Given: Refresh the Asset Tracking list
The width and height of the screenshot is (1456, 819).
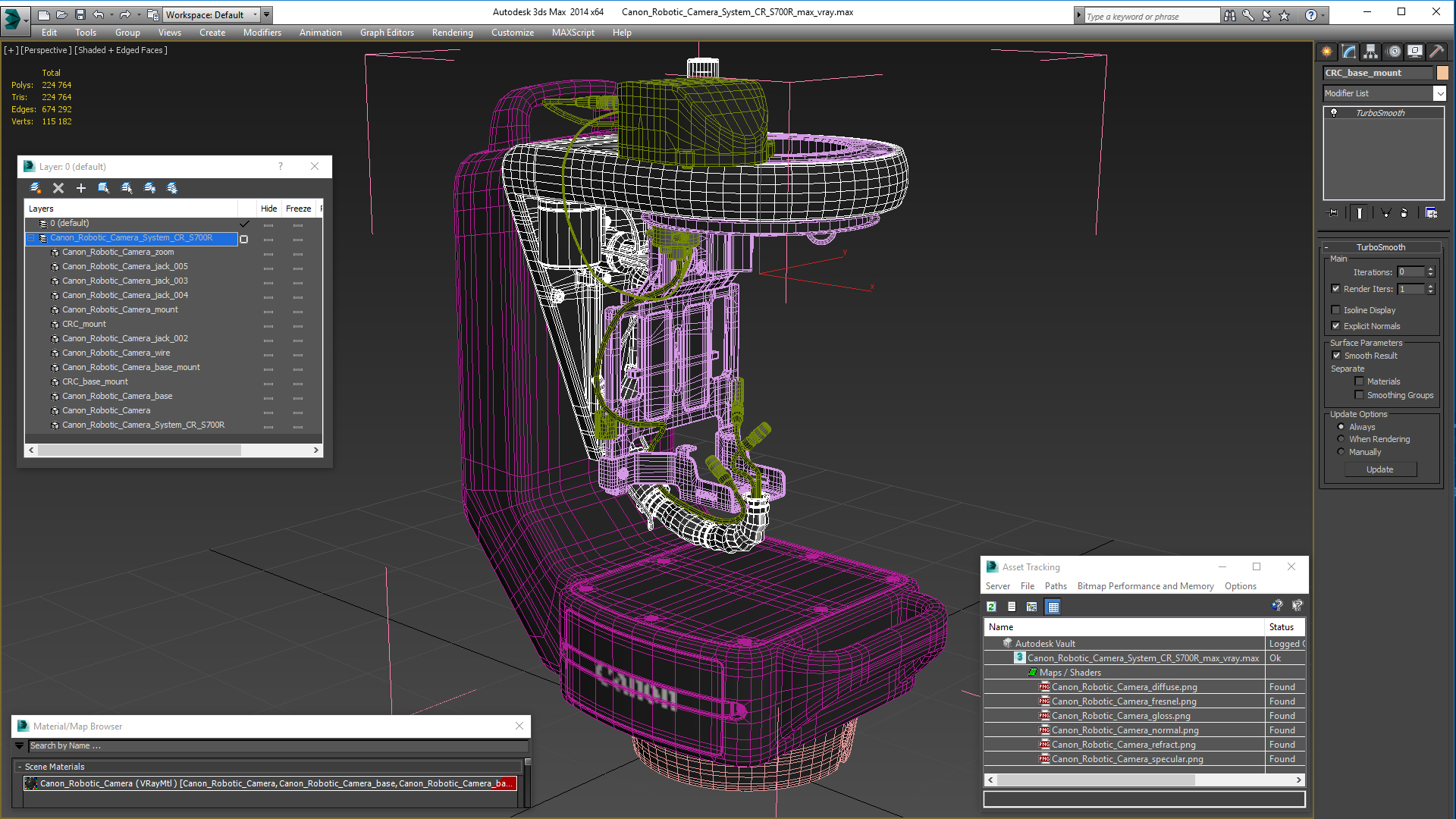Looking at the screenshot, I should [x=991, y=607].
